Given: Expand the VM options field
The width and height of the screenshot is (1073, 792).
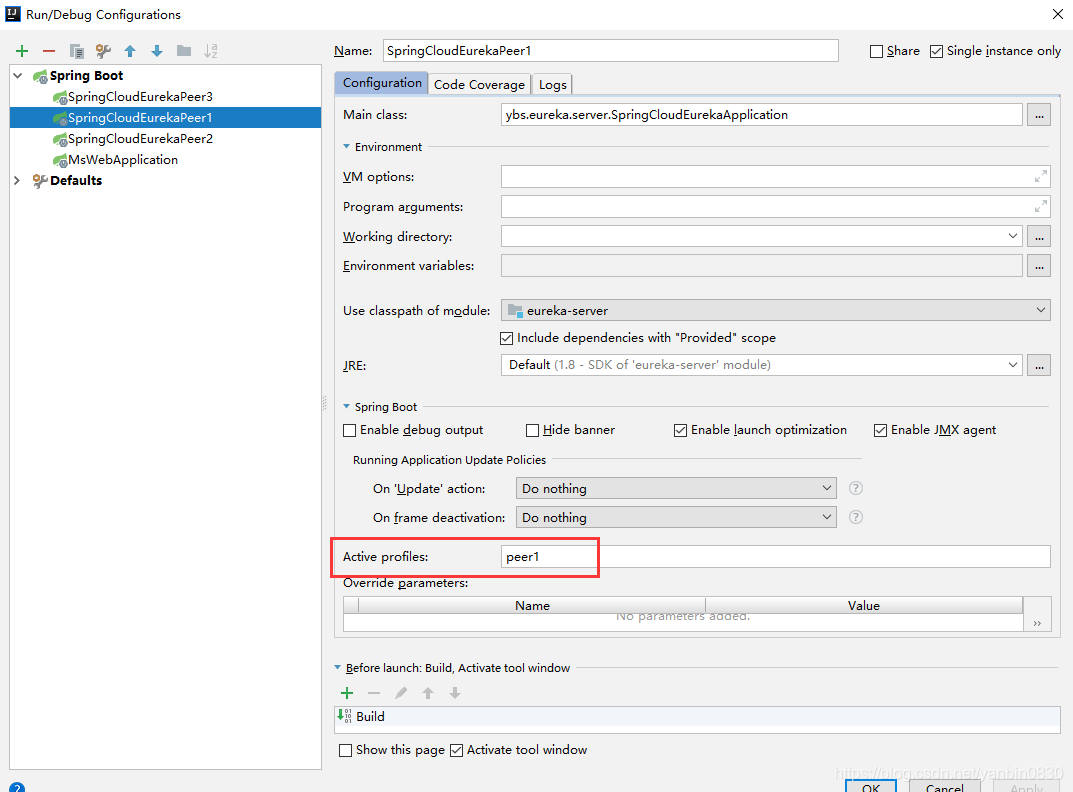Looking at the screenshot, I should [x=1040, y=177].
